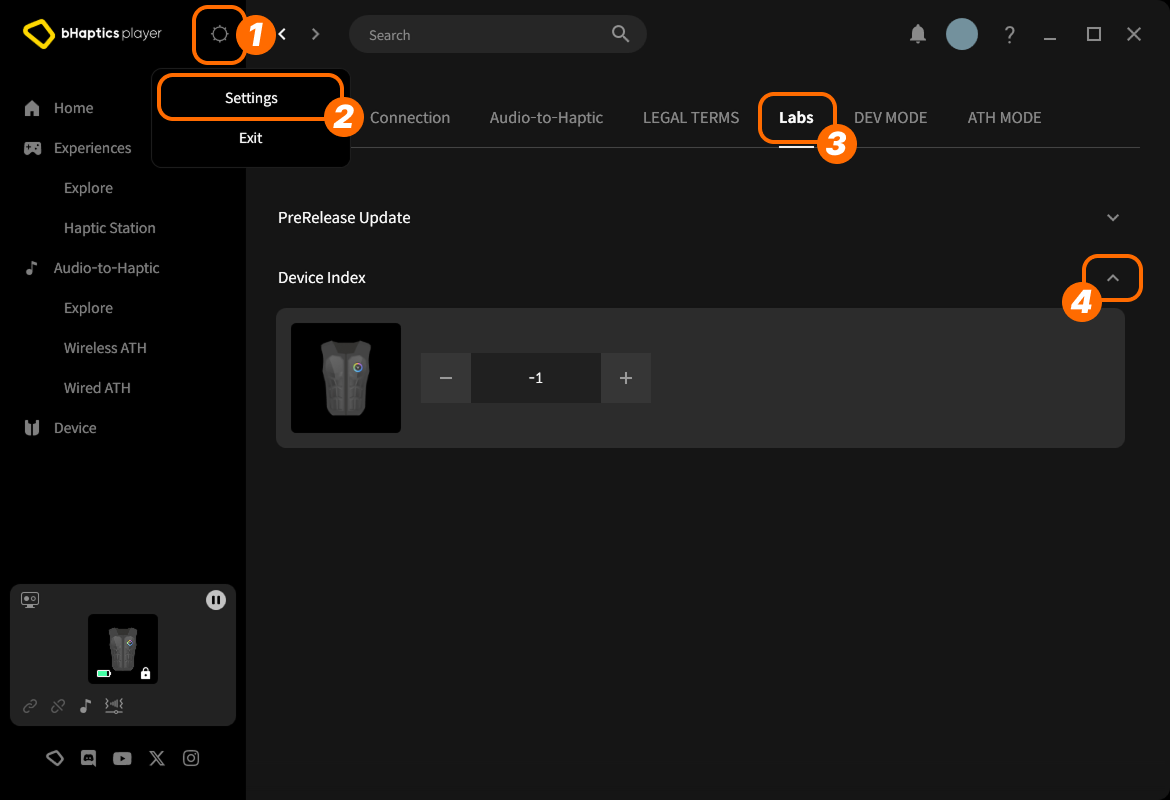The width and height of the screenshot is (1170, 800).
Task: Open the Discord link icon
Action: point(88,758)
